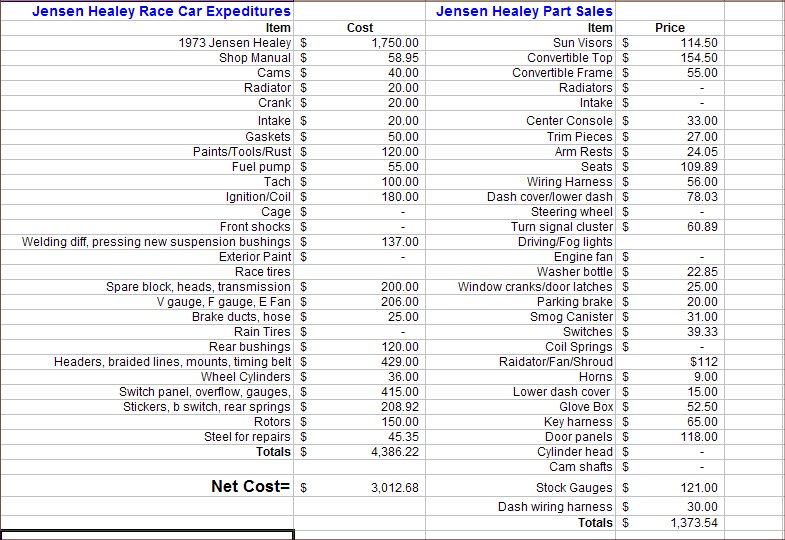Screen dimensions: 785x540
Task: Click the 'Price' column header cell
Action: pos(670,28)
